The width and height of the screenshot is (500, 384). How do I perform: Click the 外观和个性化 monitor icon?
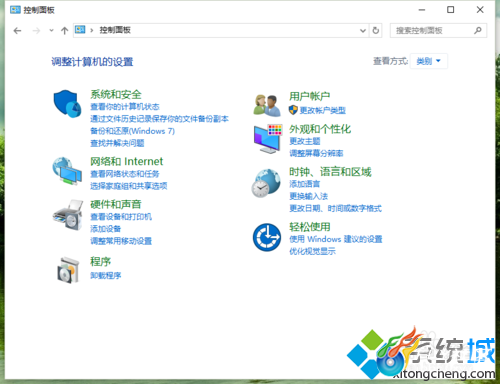(268, 139)
